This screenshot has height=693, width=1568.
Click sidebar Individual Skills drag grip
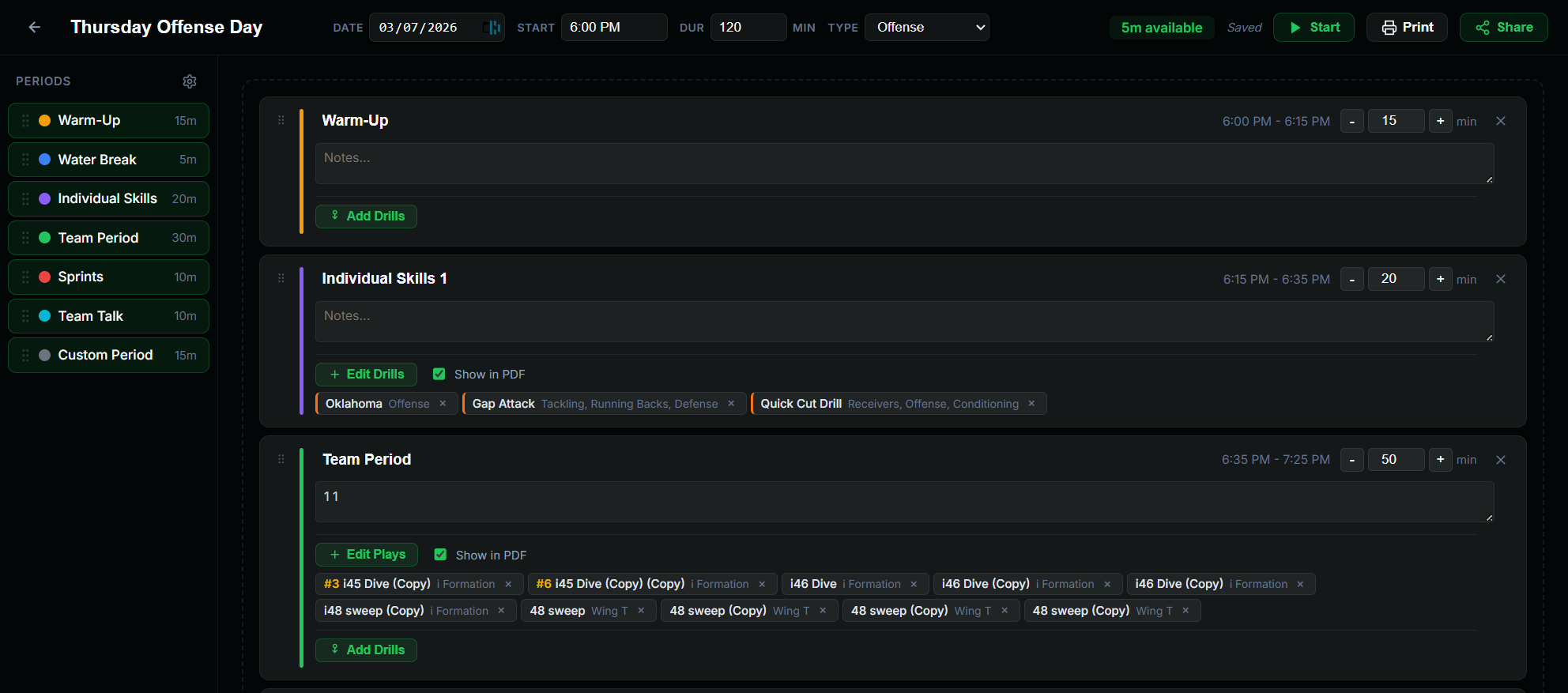tap(25, 198)
